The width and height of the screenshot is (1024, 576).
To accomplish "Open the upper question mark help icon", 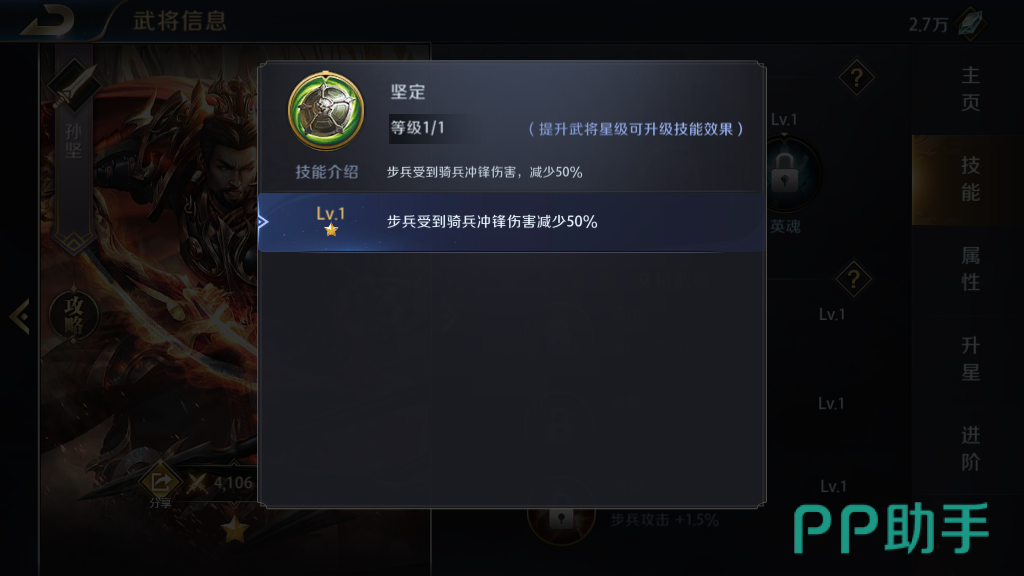I will tap(856, 78).
